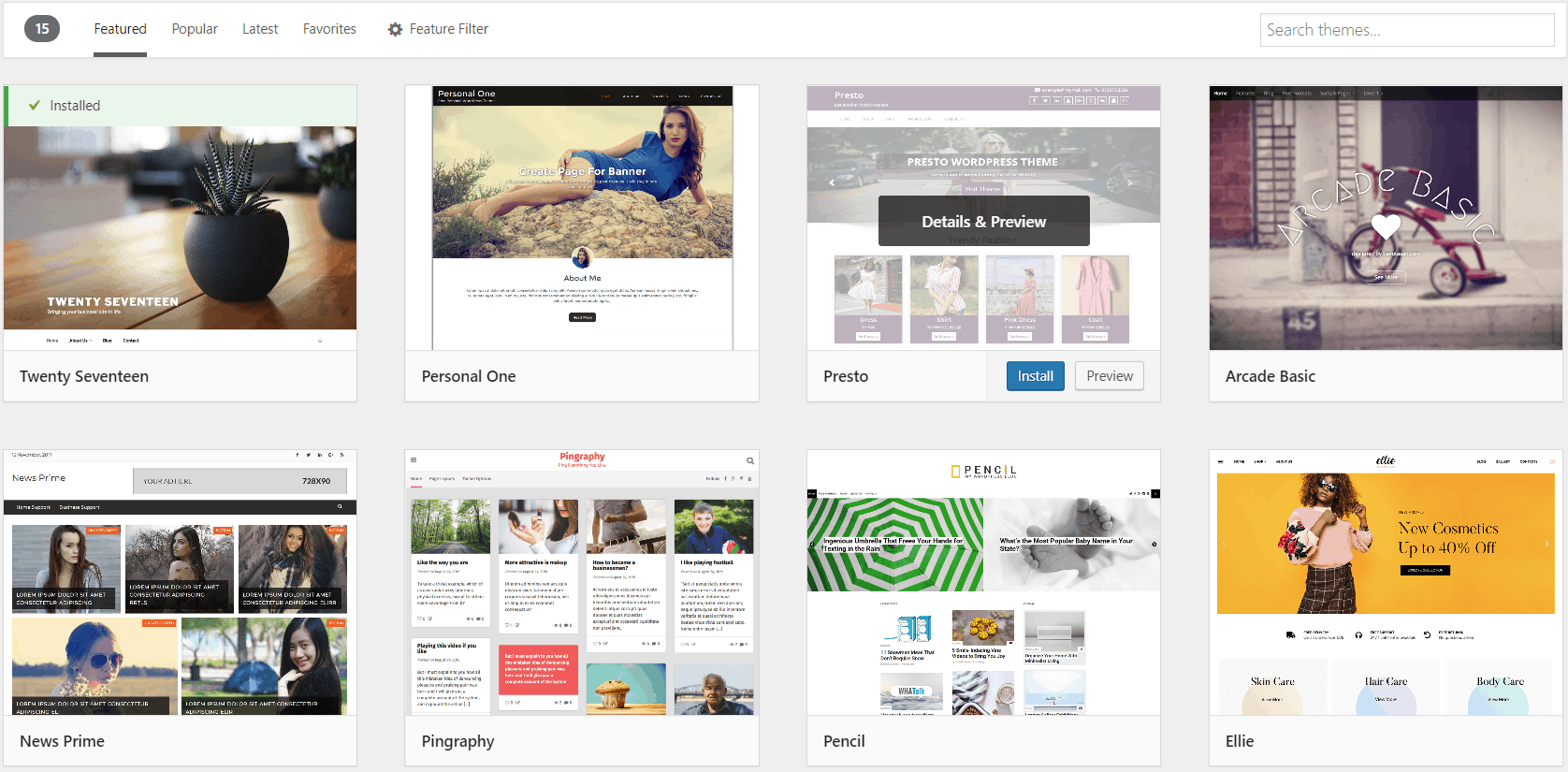The height and width of the screenshot is (772, 1568).
Task: Go to the Favorites tab
Action: [x=329, y=29]
